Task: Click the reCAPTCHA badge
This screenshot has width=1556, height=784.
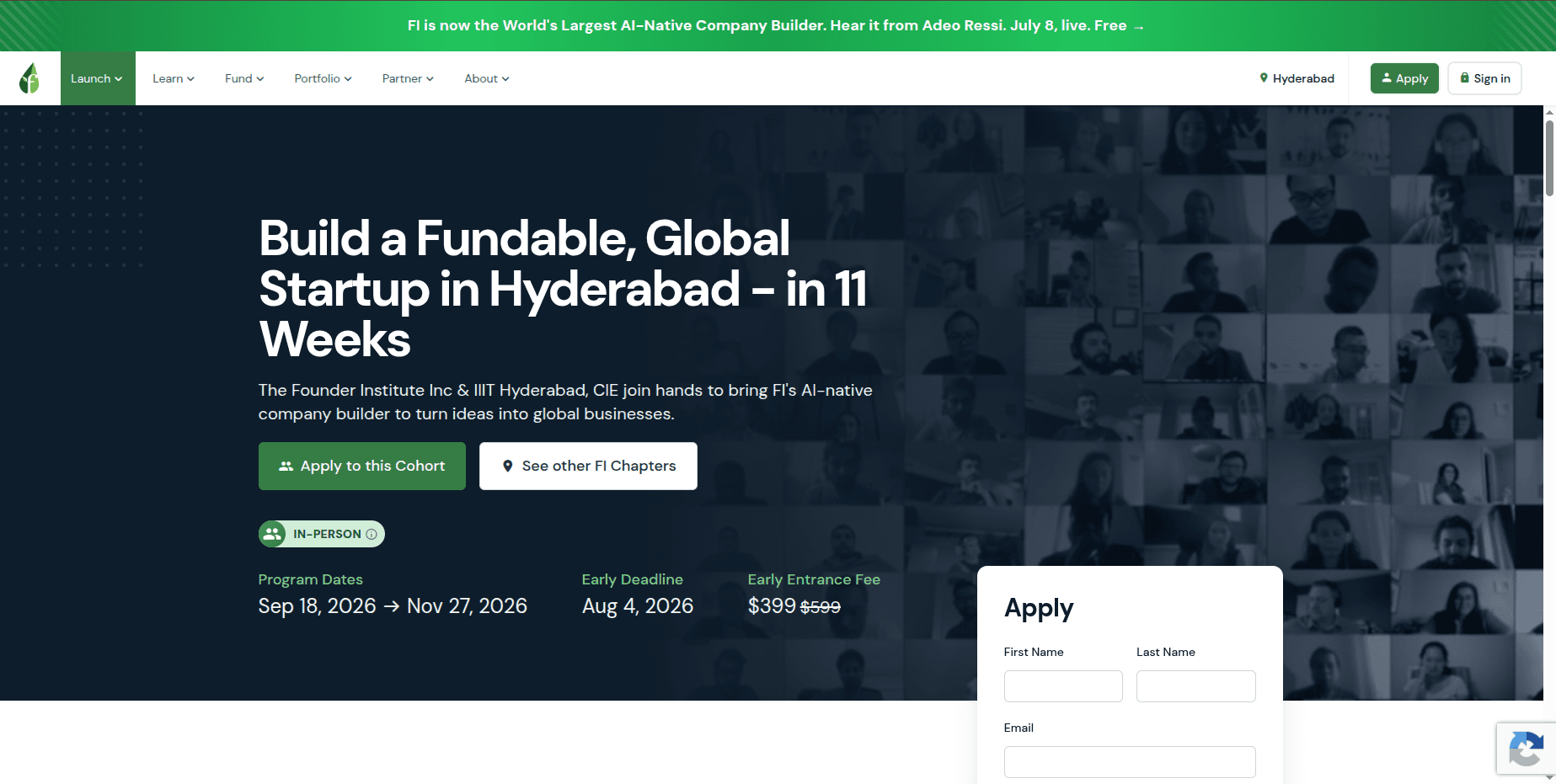Action: pyautogui.click(x=1526, y=749)
